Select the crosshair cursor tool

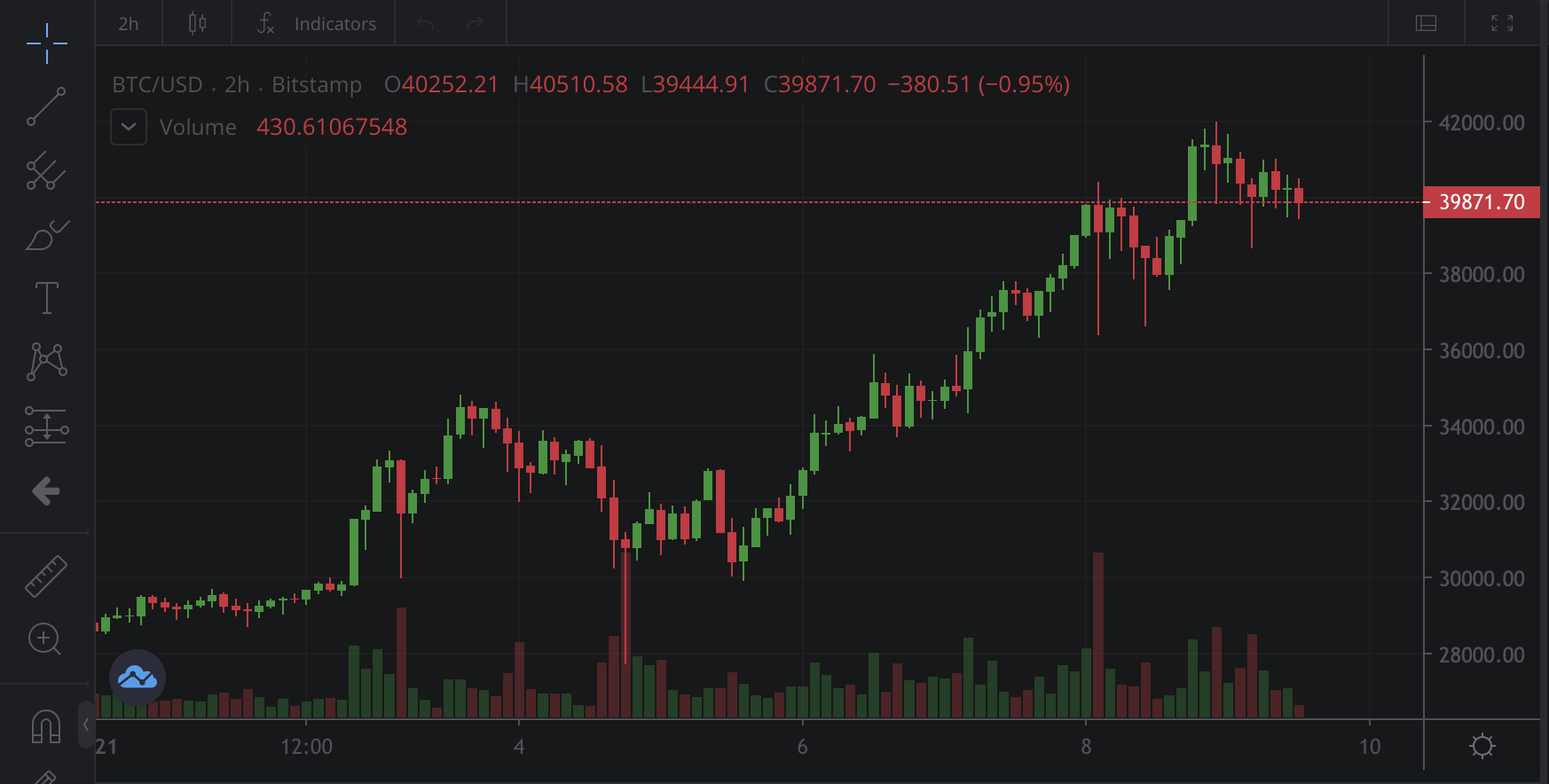46,43
